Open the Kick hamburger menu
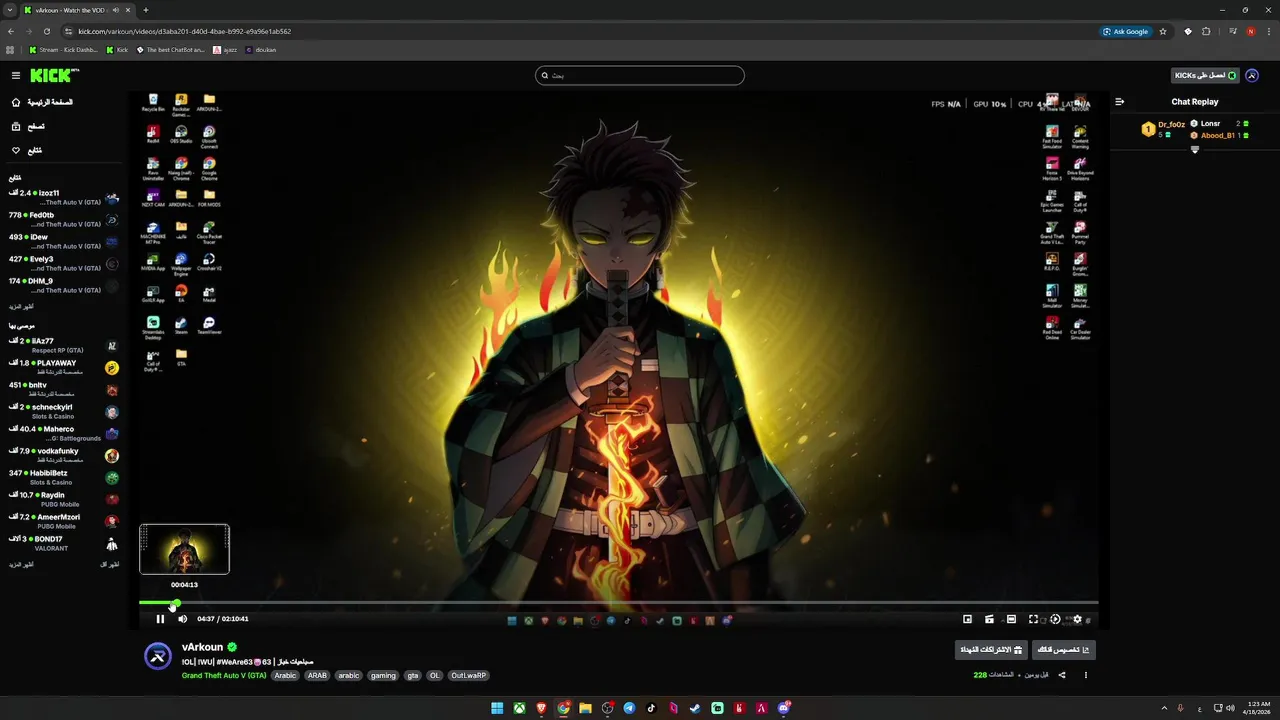 click(16, 75)
